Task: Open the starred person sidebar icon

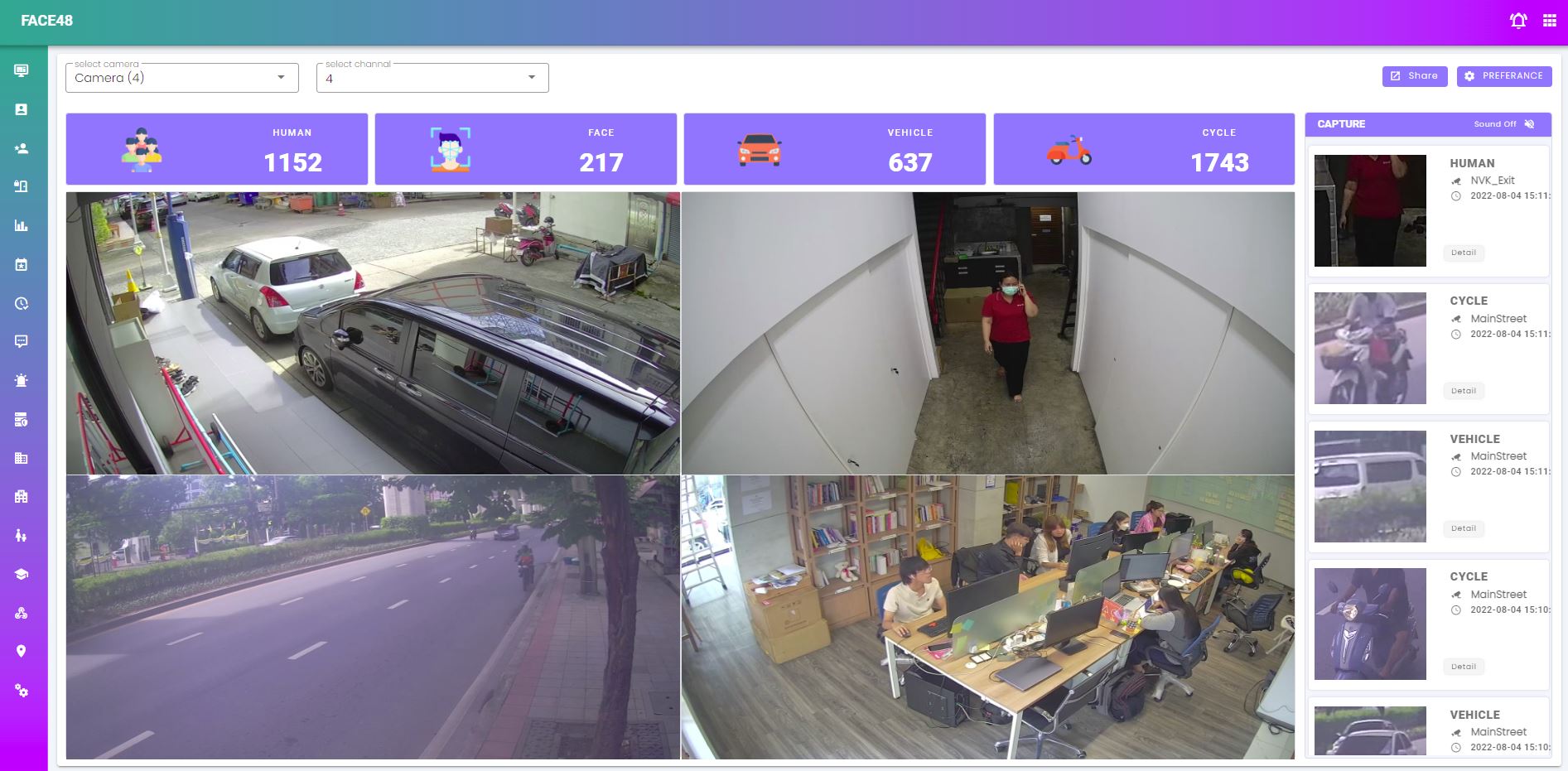Action: tap(22, 148)
